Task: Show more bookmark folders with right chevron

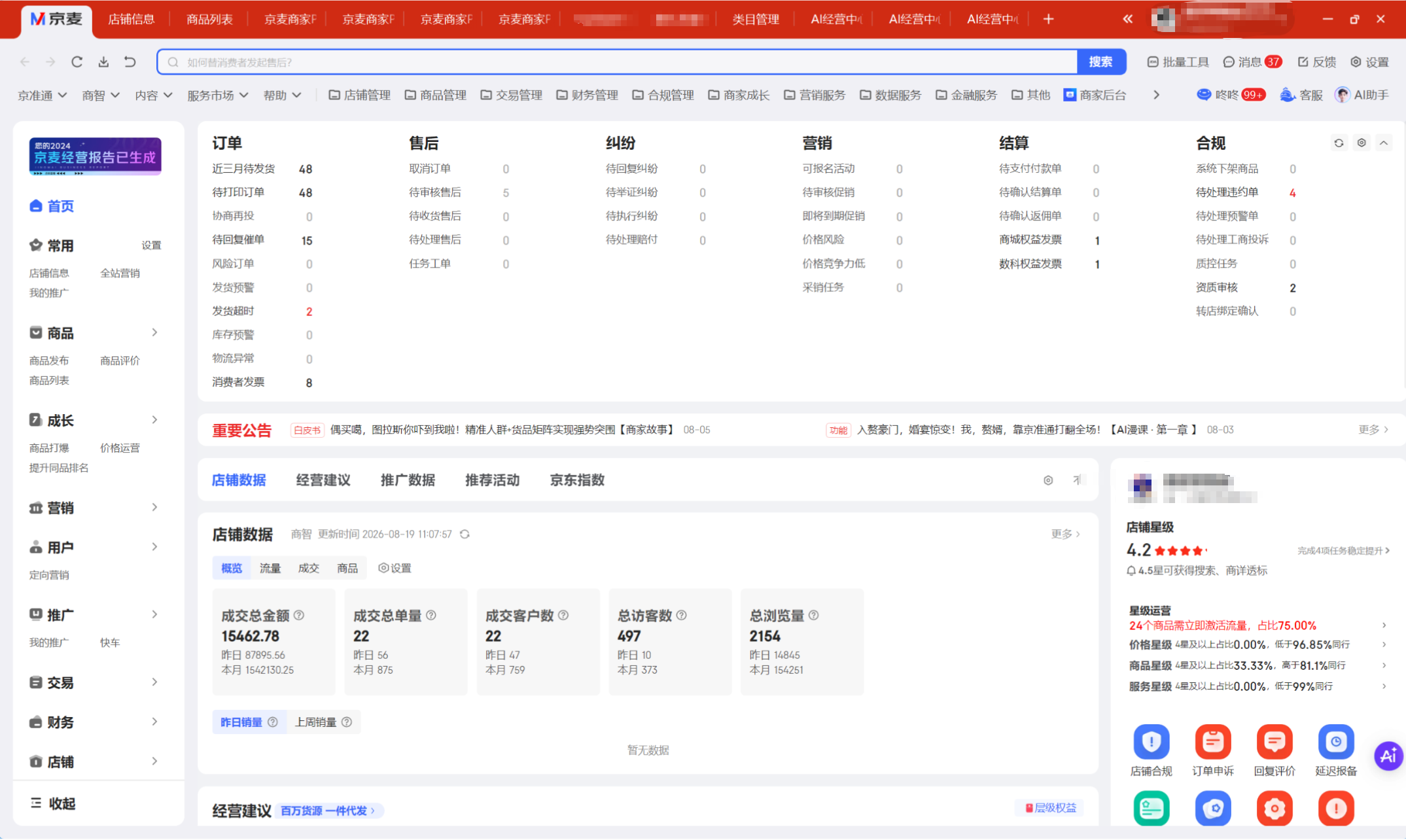Action: point(1156,95)
